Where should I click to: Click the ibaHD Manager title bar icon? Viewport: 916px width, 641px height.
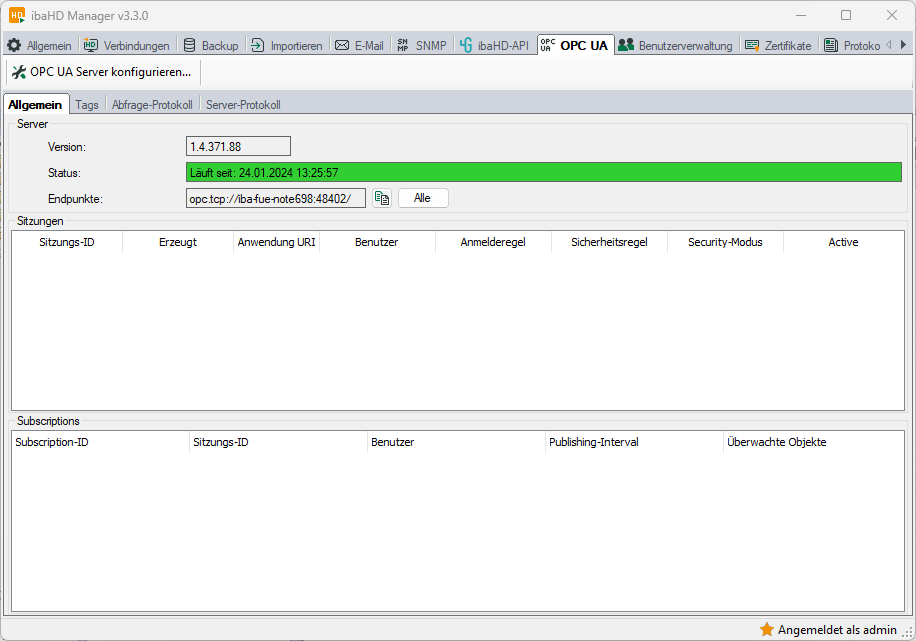(x=17, y=16)
